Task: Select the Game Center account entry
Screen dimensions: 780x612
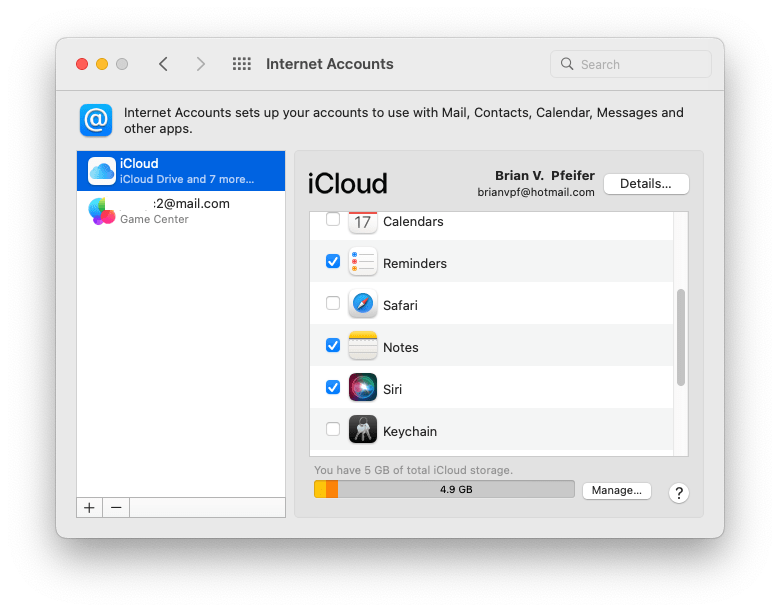Action: click(x=181, y=211)
